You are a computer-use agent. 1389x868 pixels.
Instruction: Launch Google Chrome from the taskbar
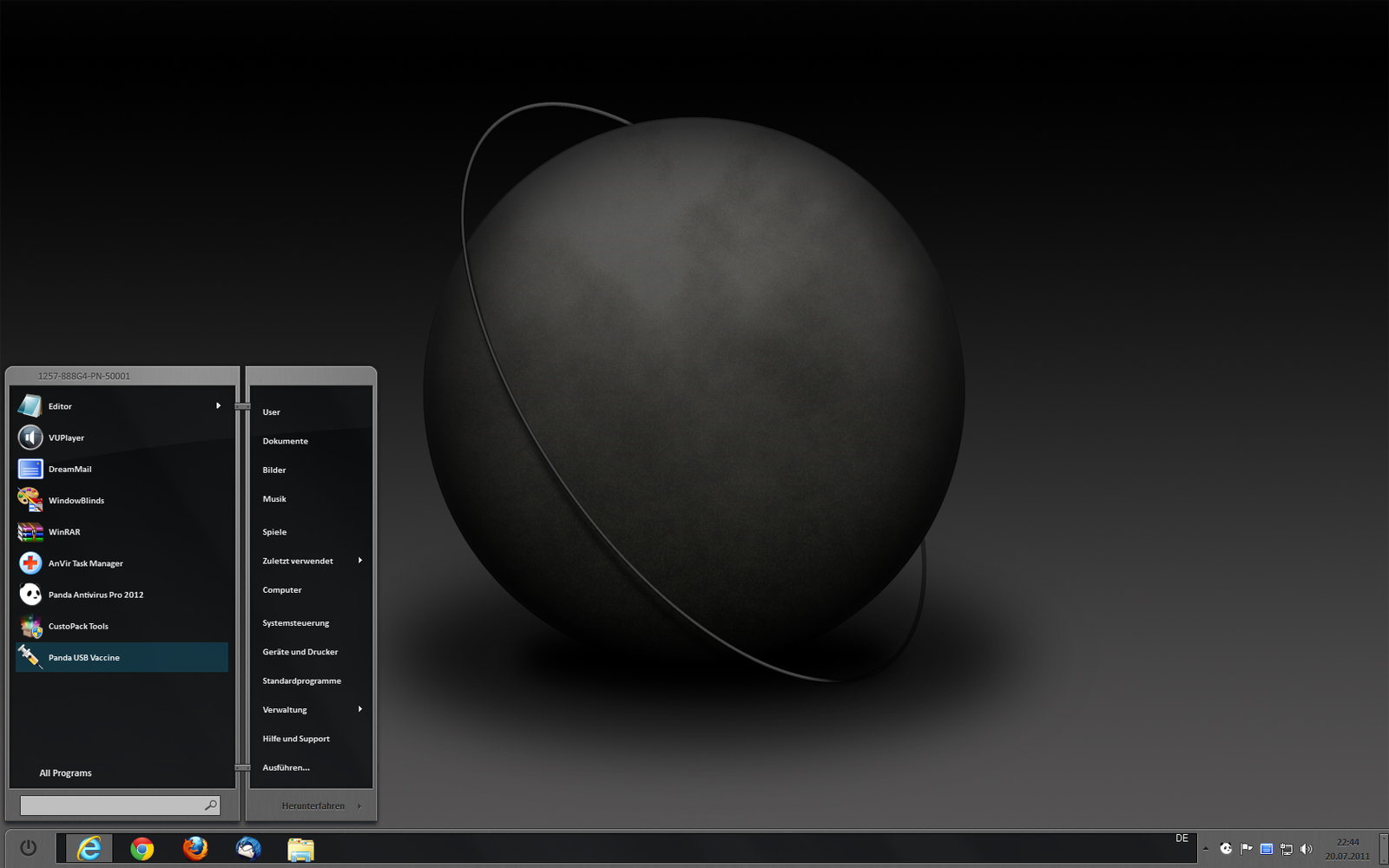(x=142, y=848)
